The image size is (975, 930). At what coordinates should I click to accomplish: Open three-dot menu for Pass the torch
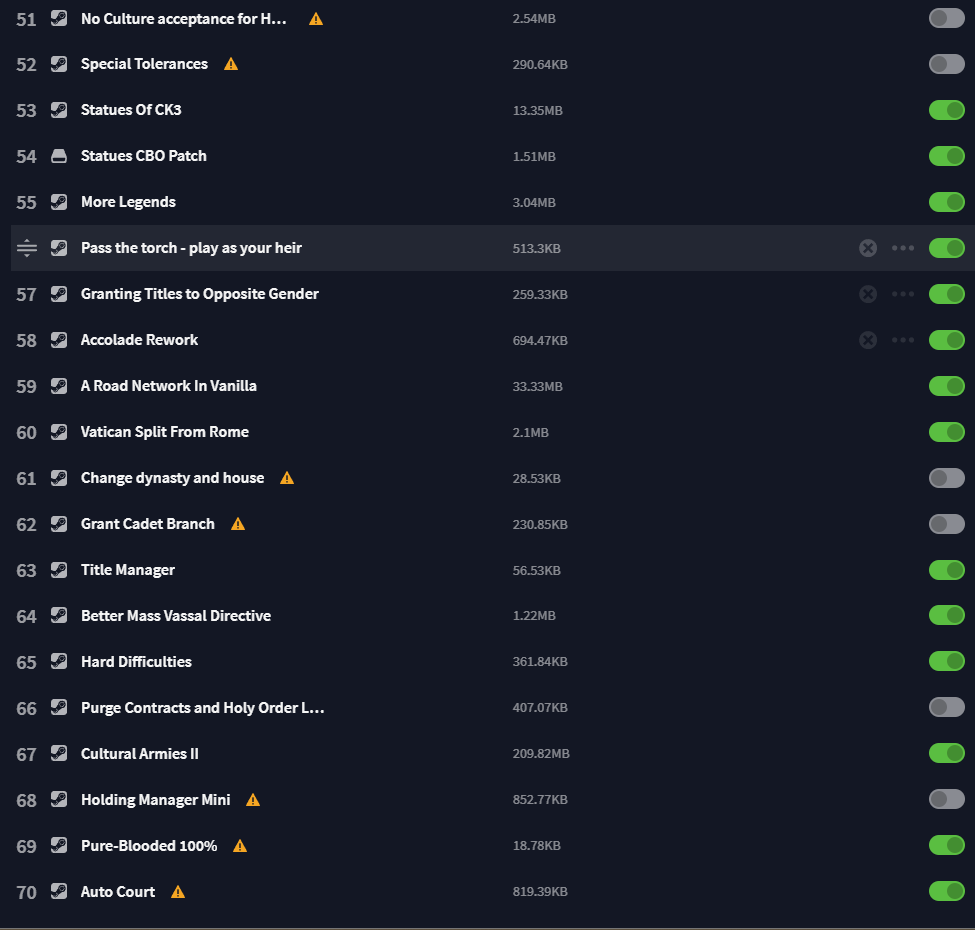903,248
